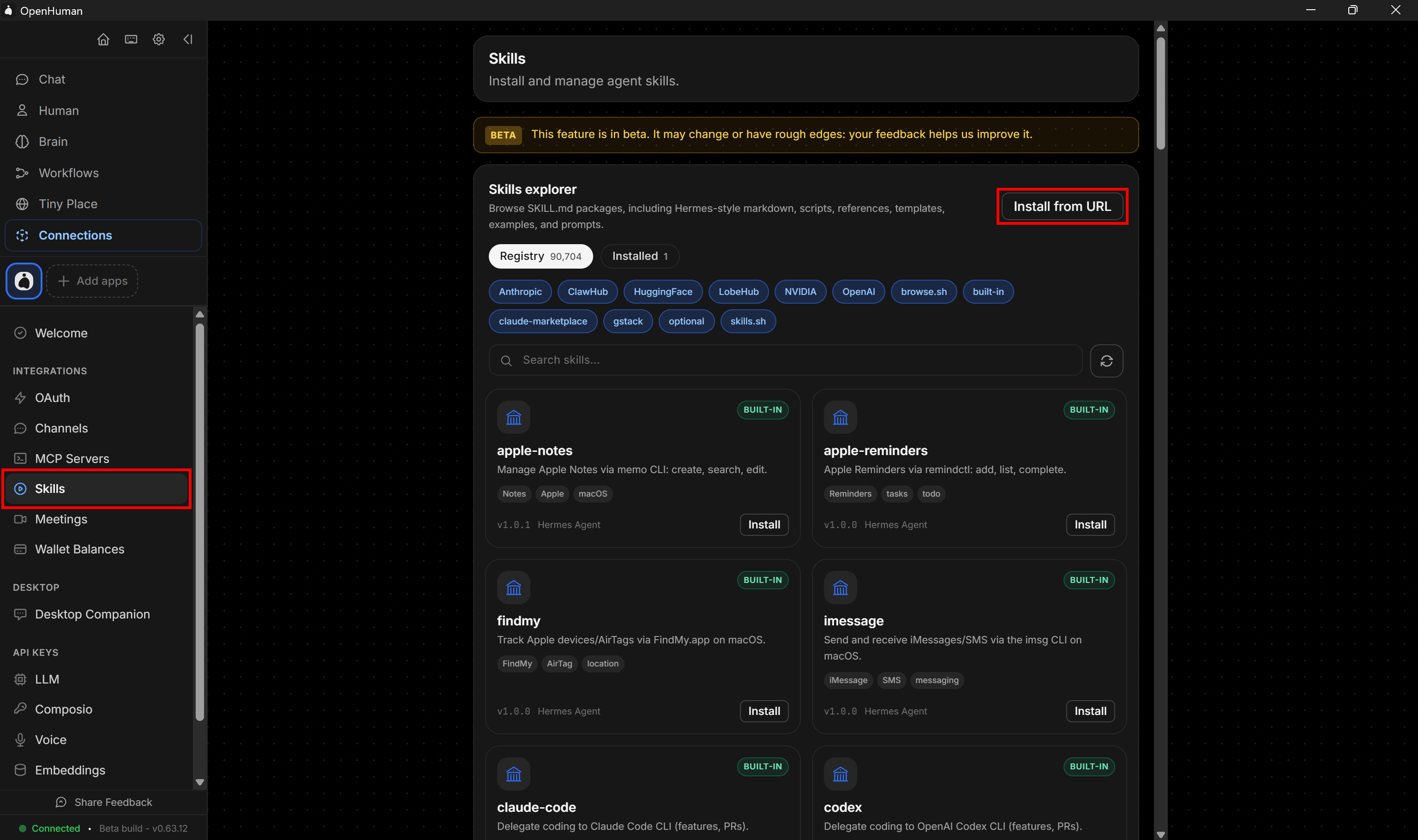Install the apple-reminders skill
Viewport: 1418px width, 840px height.
(1090, 525)
